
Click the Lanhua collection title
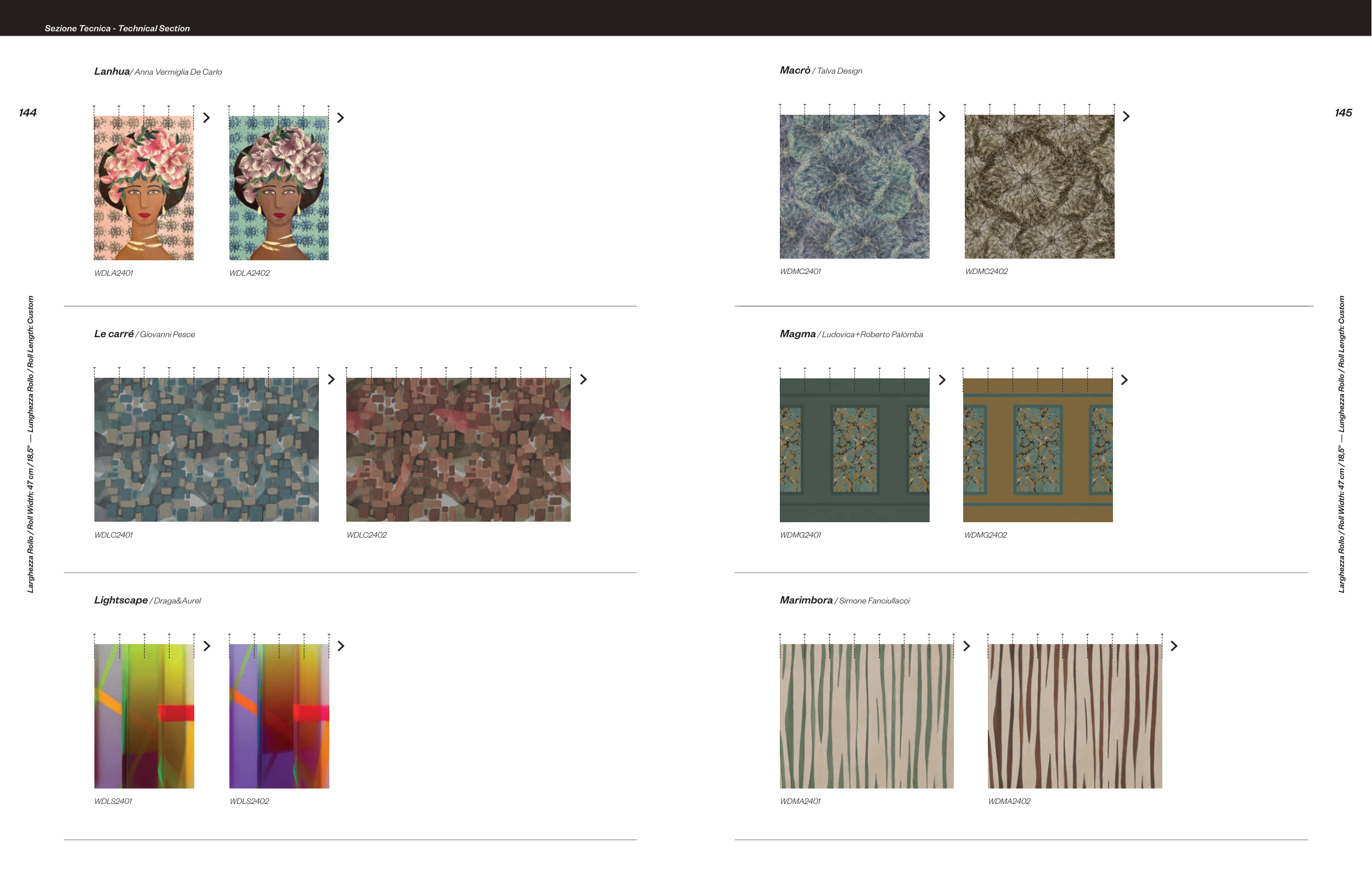(112, 71)
